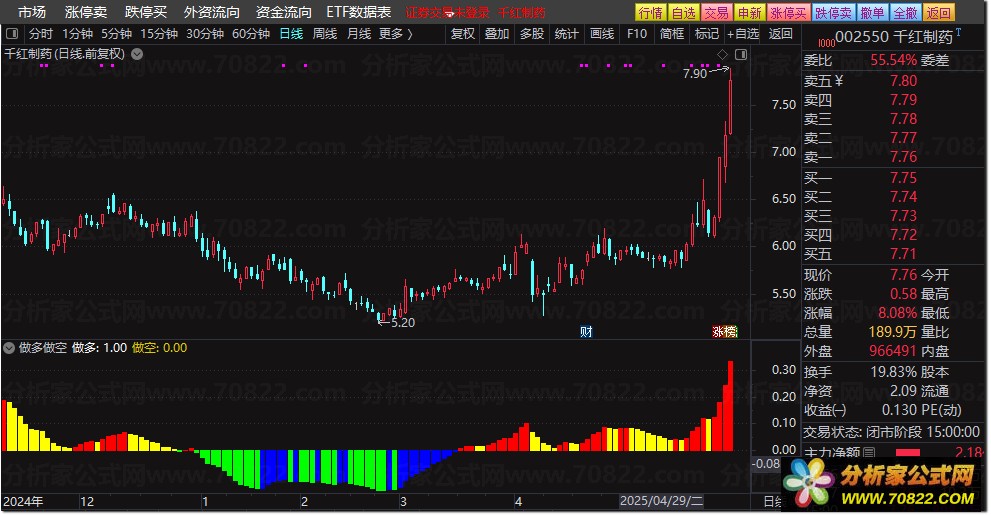
Task: Open the 做多做空 indicator dropdown circle
Action: coord(9,348)
